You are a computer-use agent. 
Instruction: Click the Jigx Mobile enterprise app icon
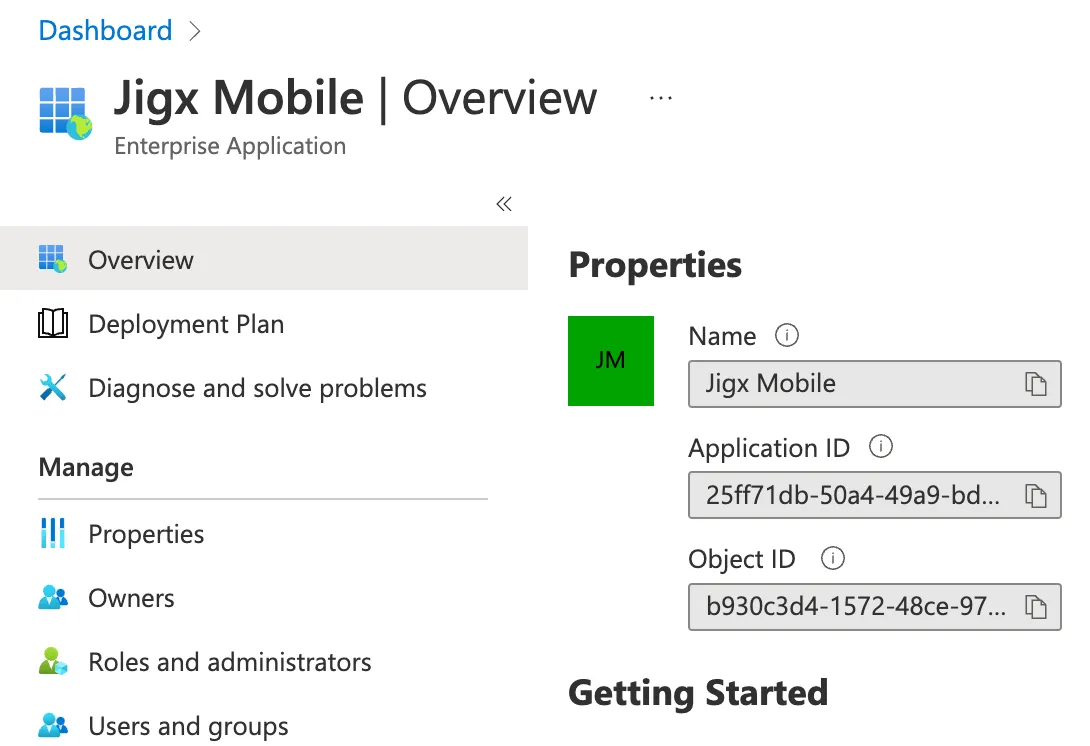click(x=65, y=113)
